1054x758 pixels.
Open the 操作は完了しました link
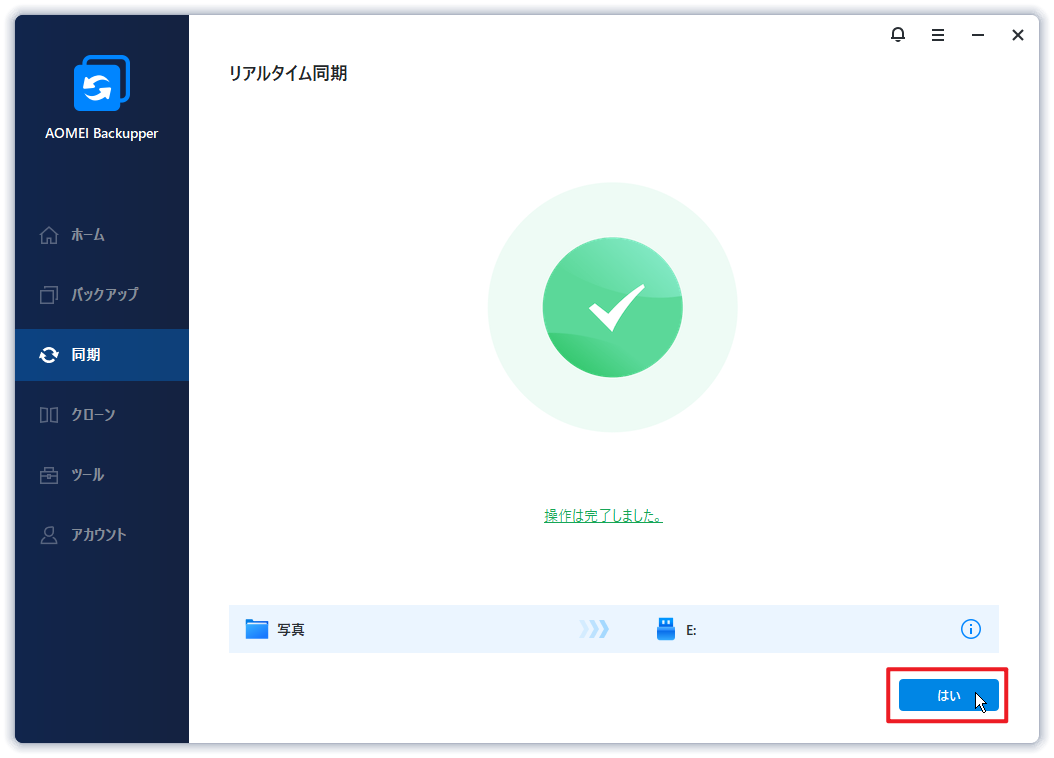[603, 515]
